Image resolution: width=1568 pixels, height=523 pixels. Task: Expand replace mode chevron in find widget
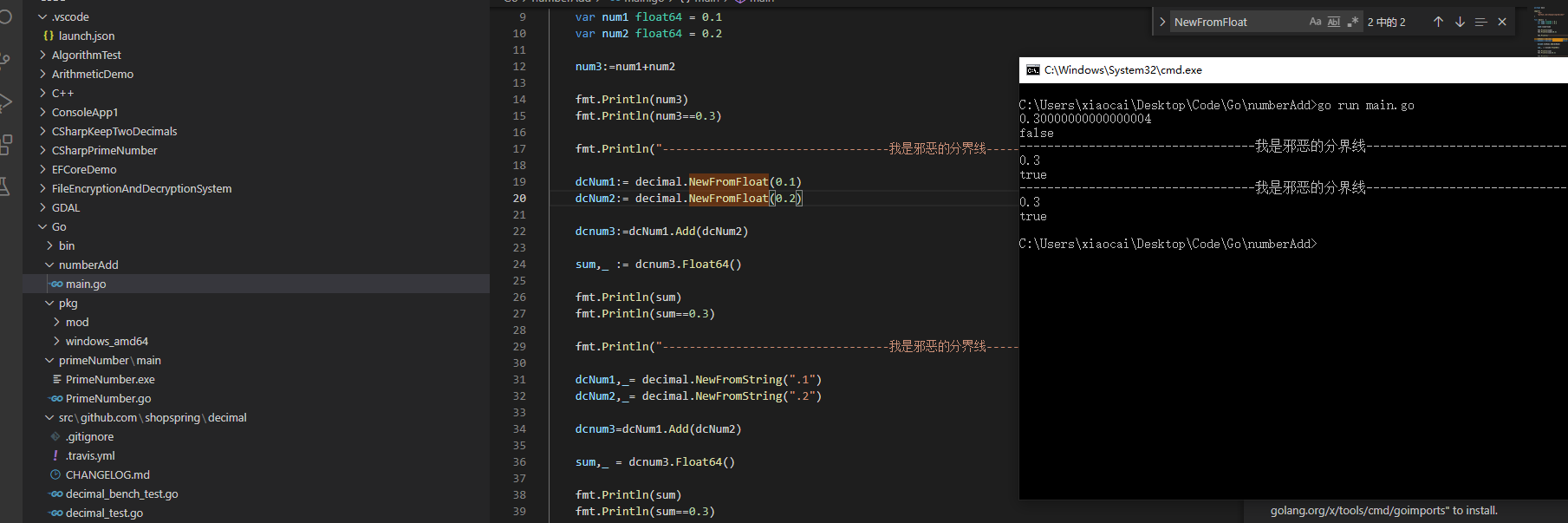(1162, 22)
